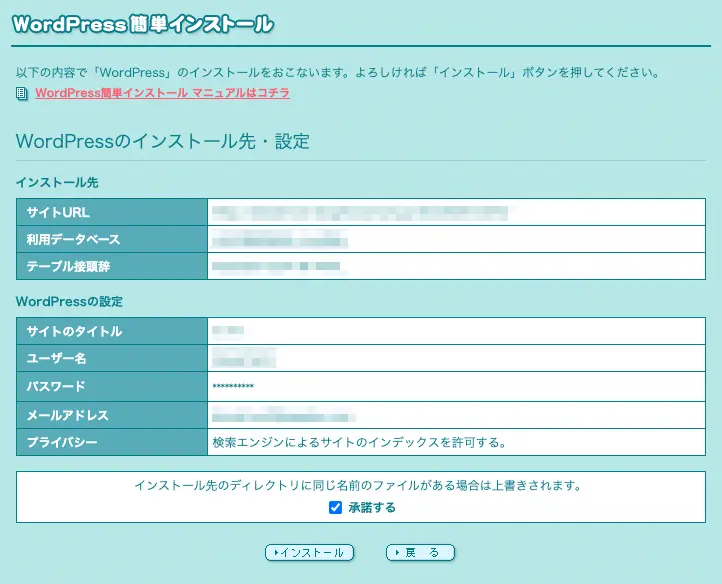Click the WordPressのインストール先・設定 heading
Image resolution: width=722 pixels, height=584 pixels.
[x=163, y=142]
